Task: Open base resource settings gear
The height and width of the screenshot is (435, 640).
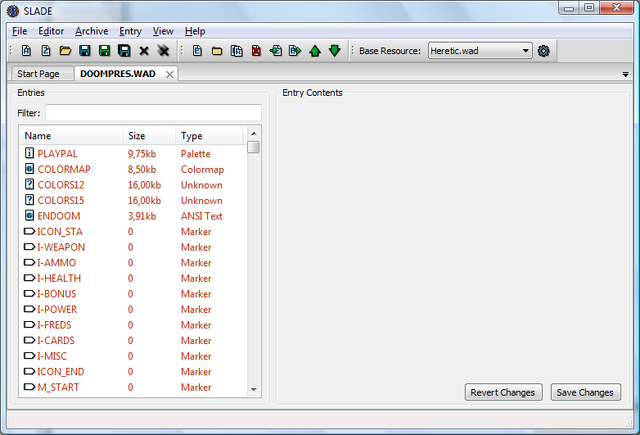Action: 543,51
